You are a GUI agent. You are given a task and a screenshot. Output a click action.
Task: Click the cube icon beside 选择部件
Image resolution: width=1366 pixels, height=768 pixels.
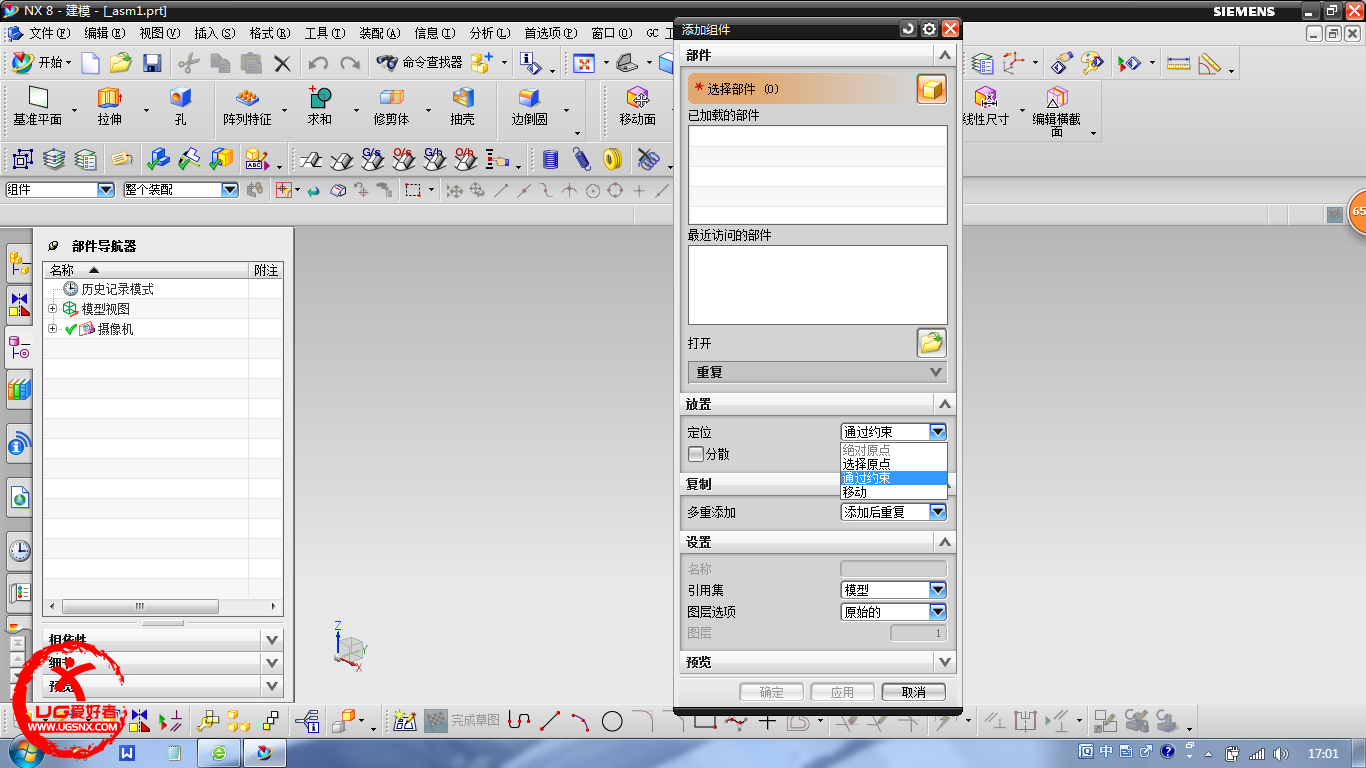pos(931,89)
